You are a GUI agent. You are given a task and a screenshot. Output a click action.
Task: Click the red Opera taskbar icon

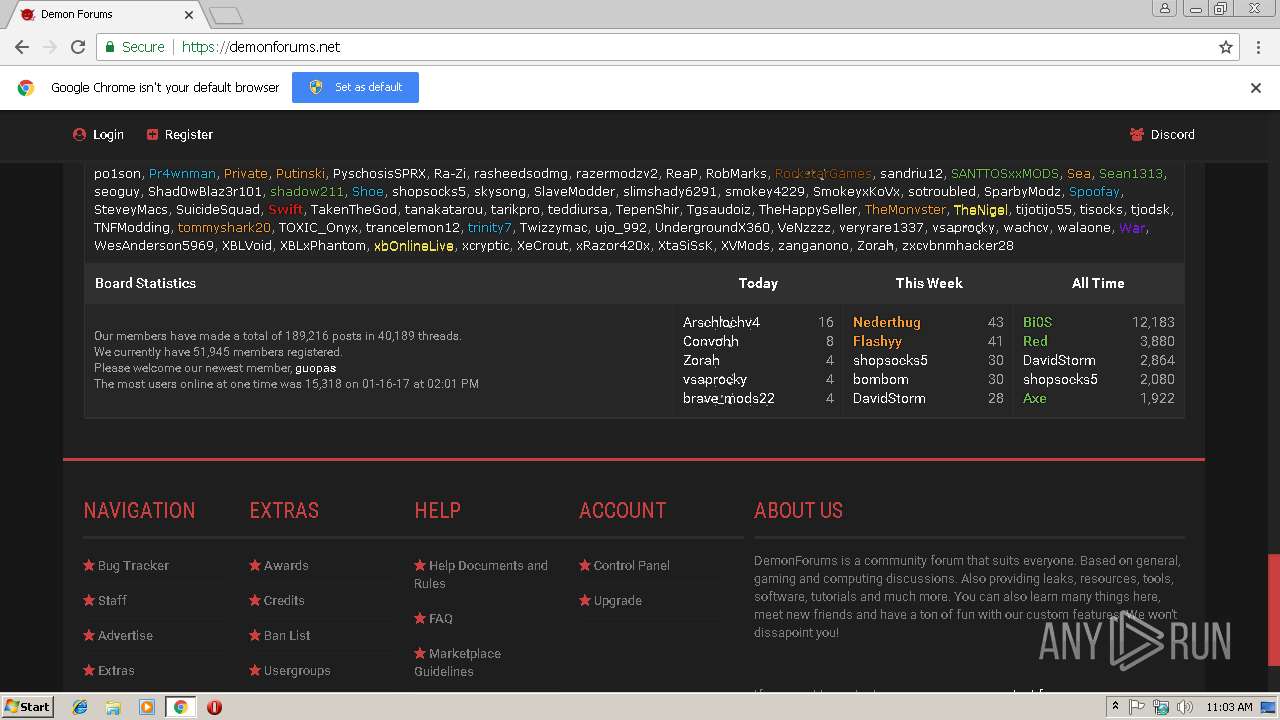coord(214,707)
